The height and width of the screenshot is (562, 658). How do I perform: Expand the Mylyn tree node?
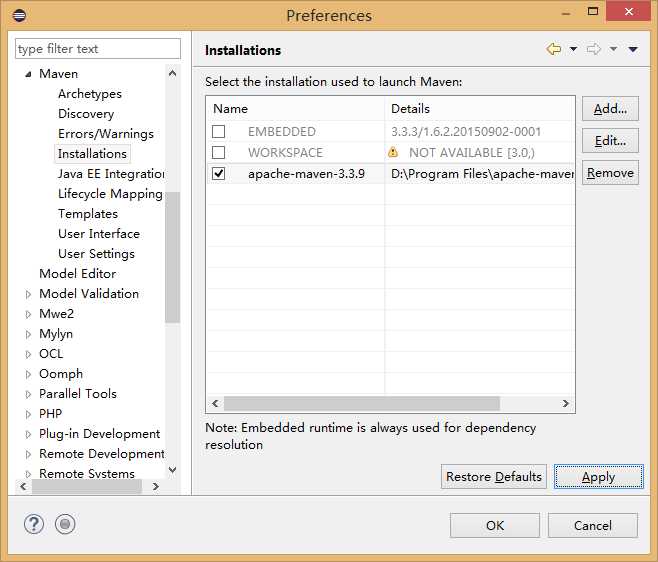coord(28,335)
